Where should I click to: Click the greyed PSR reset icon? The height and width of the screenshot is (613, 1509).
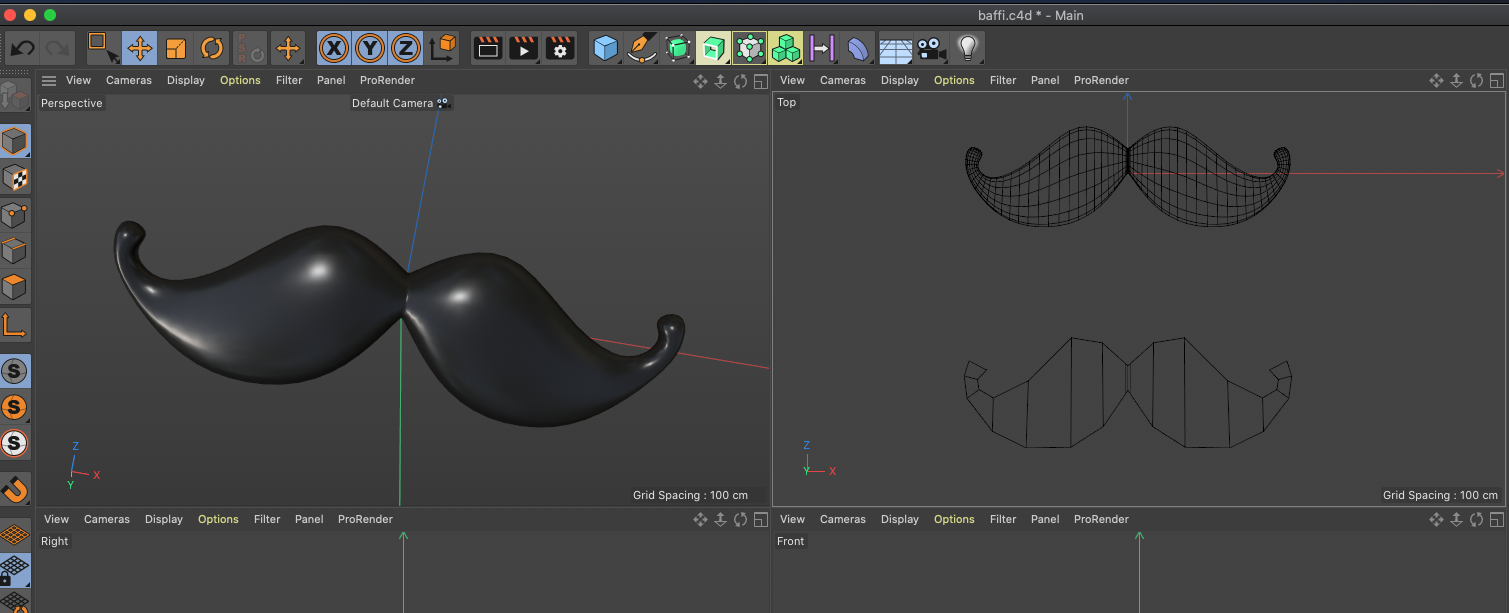click(249, 48)
